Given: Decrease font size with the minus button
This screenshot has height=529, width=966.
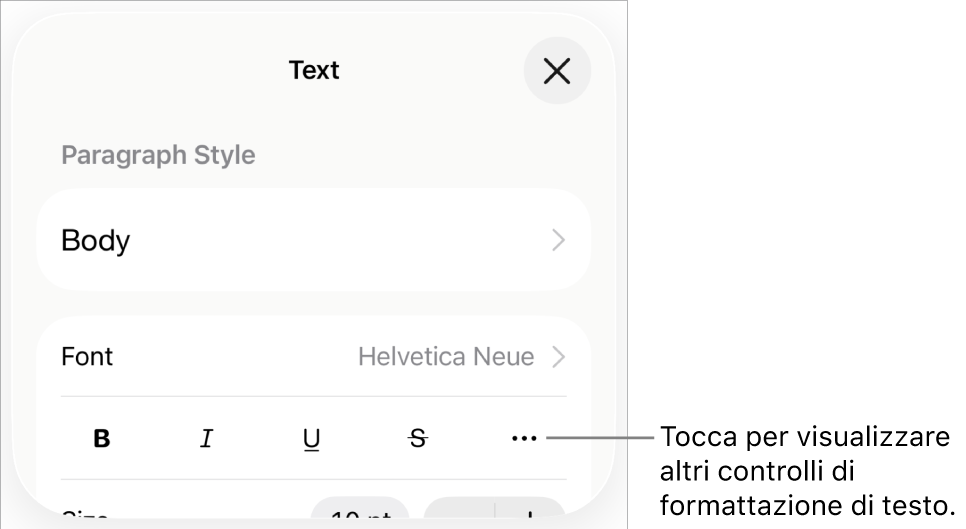Looking at the screenshot, I should click(459, 515).
